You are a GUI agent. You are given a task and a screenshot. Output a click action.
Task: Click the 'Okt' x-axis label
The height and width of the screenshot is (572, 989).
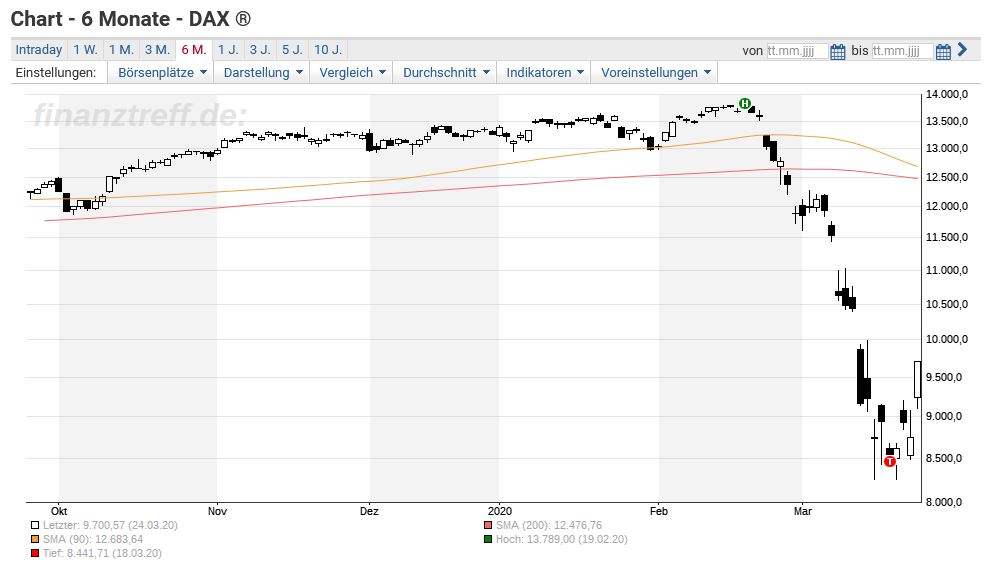pos(59,511)
